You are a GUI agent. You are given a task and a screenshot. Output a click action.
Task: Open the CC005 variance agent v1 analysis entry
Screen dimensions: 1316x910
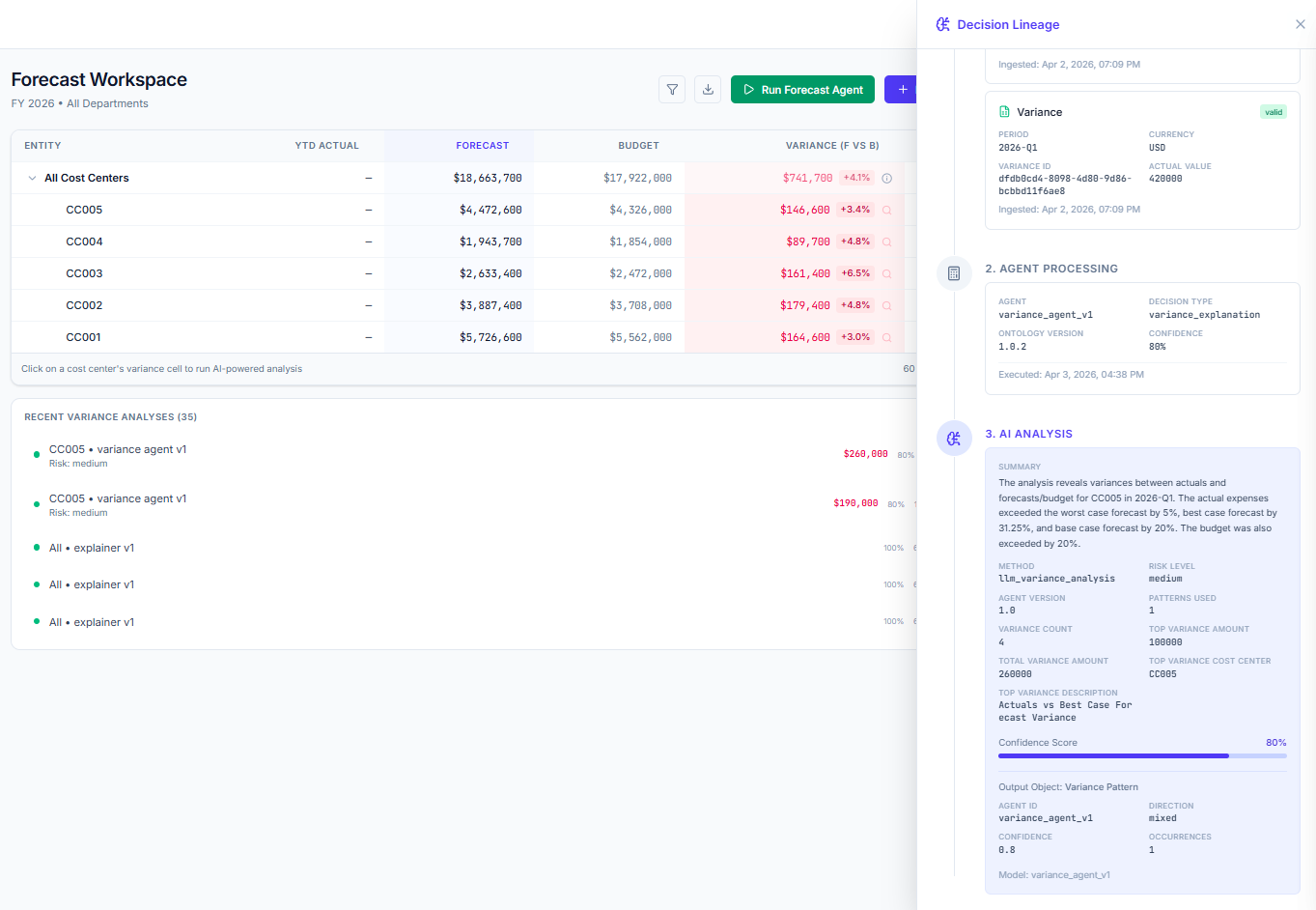pyautogui.click(x=118, y=448)
